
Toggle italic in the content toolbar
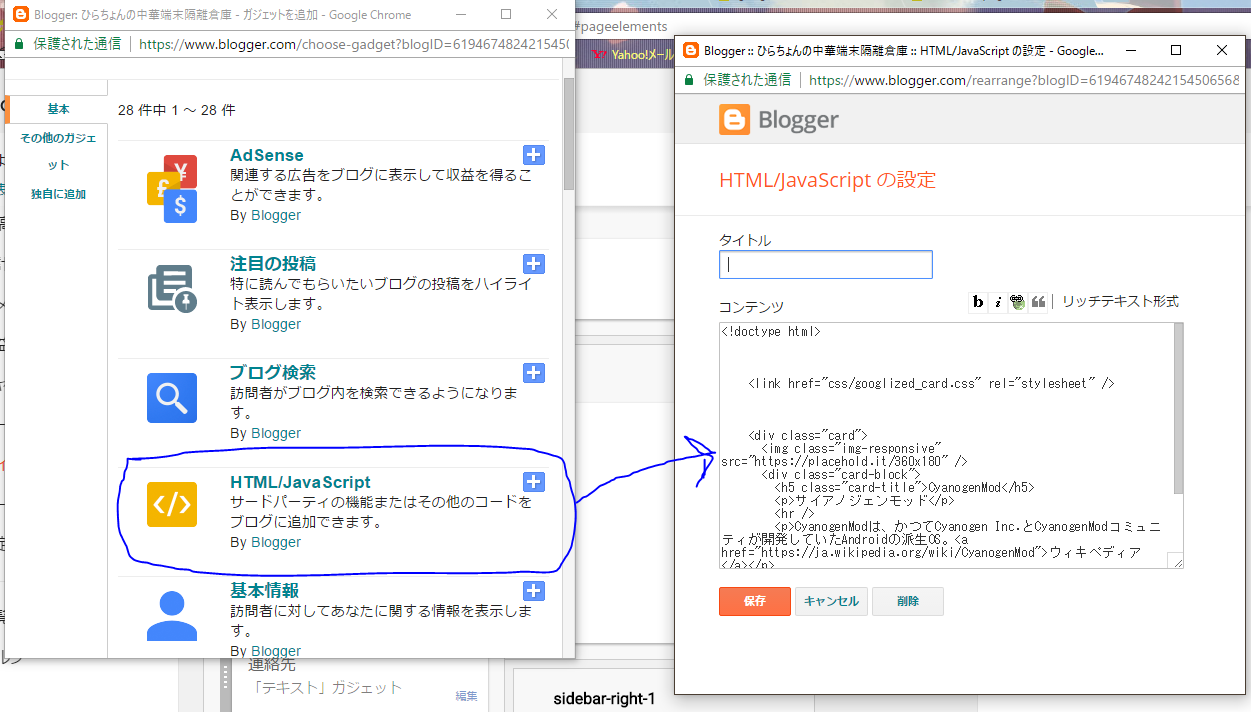click(x=998, y=302)
